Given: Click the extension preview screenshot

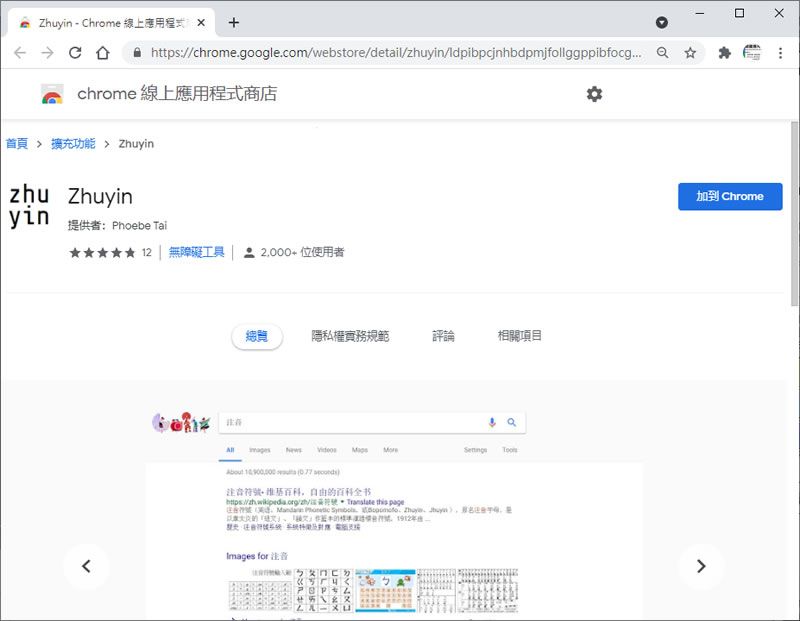Looking at the screenshot, I should (394, 510).
